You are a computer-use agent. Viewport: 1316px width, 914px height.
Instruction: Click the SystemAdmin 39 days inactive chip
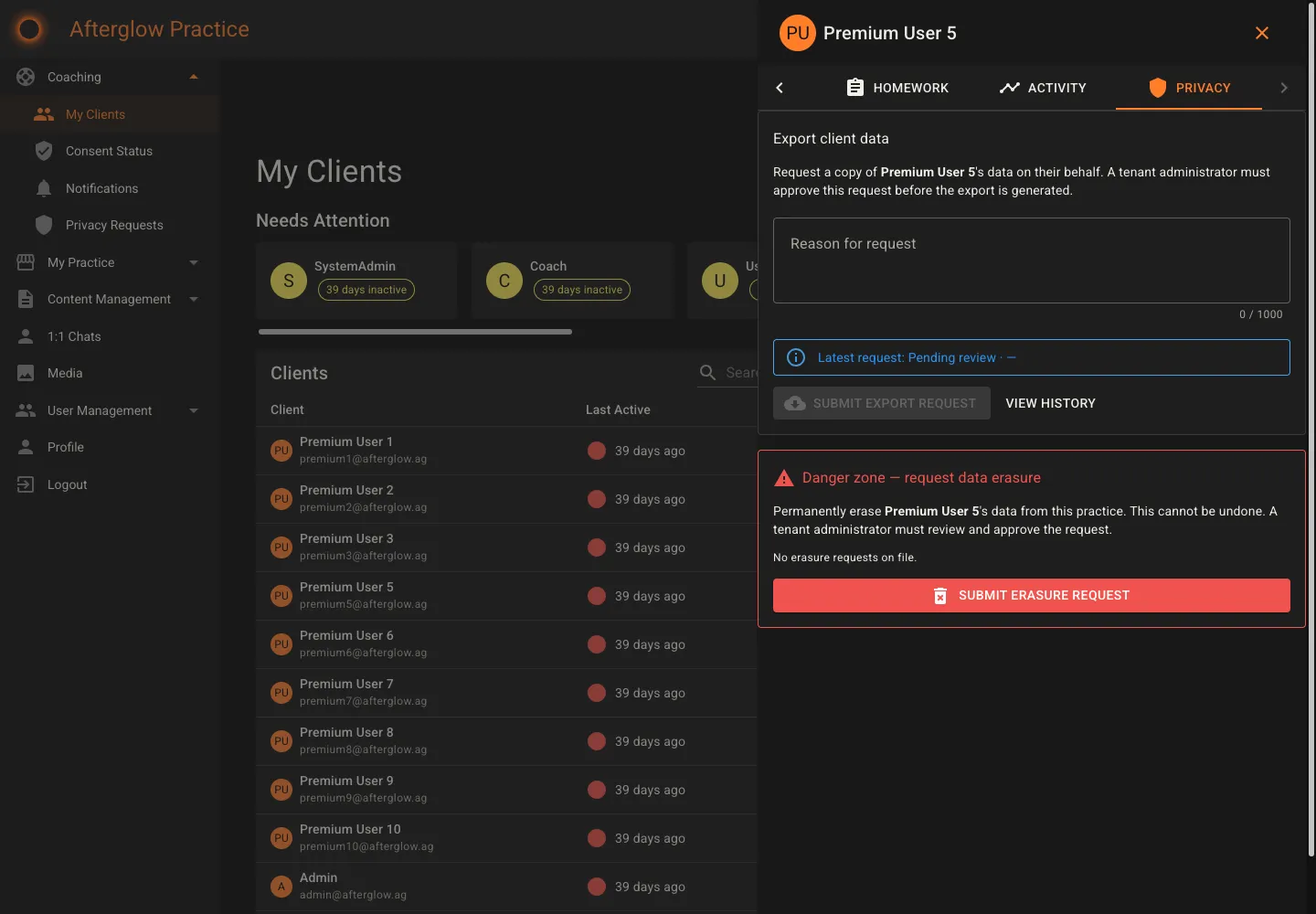pyautogui.click(x=366, y=290)
